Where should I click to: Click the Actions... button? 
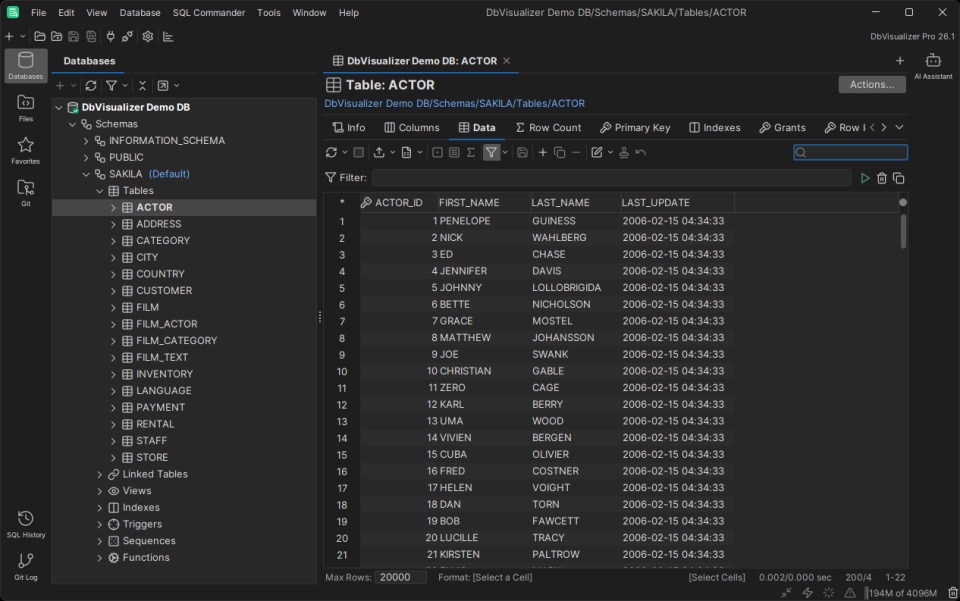(872, 84)
